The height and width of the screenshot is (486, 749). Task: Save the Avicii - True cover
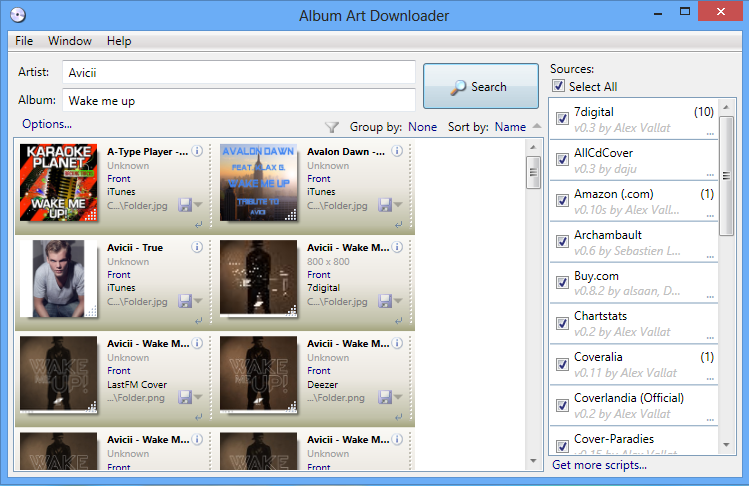[x=185, y=301]
